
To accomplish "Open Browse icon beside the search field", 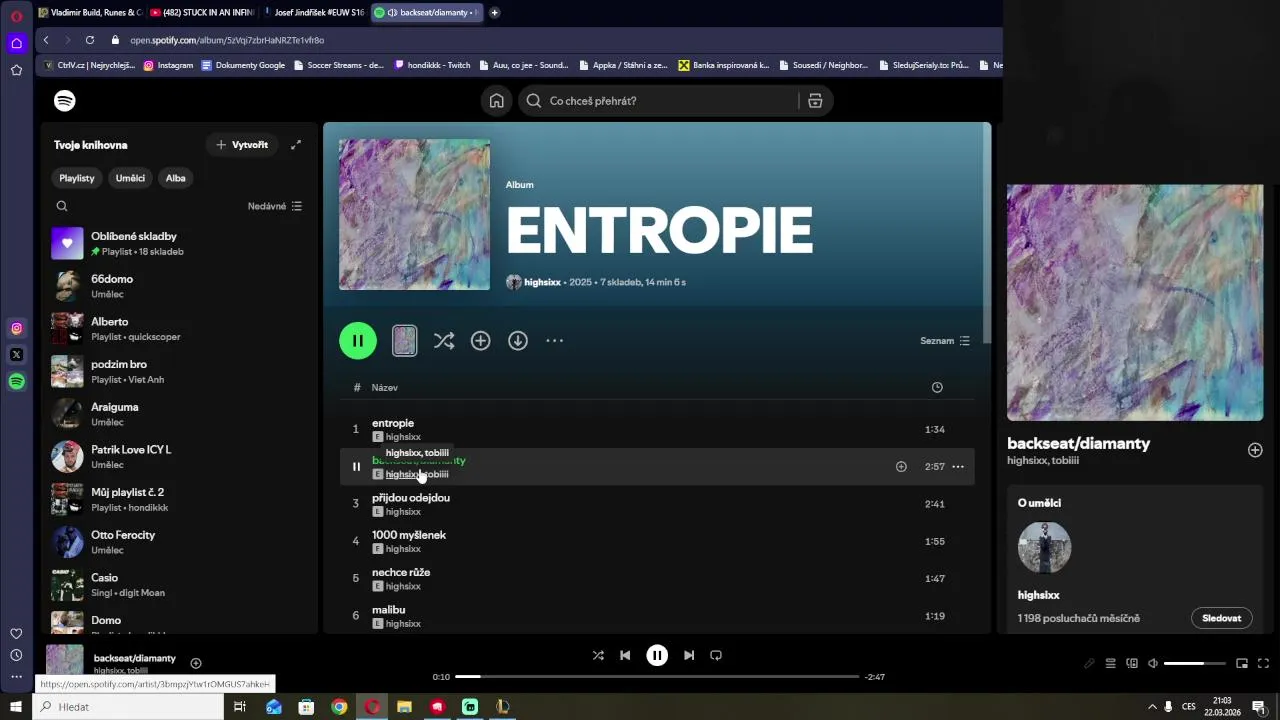I will (815, 101).
